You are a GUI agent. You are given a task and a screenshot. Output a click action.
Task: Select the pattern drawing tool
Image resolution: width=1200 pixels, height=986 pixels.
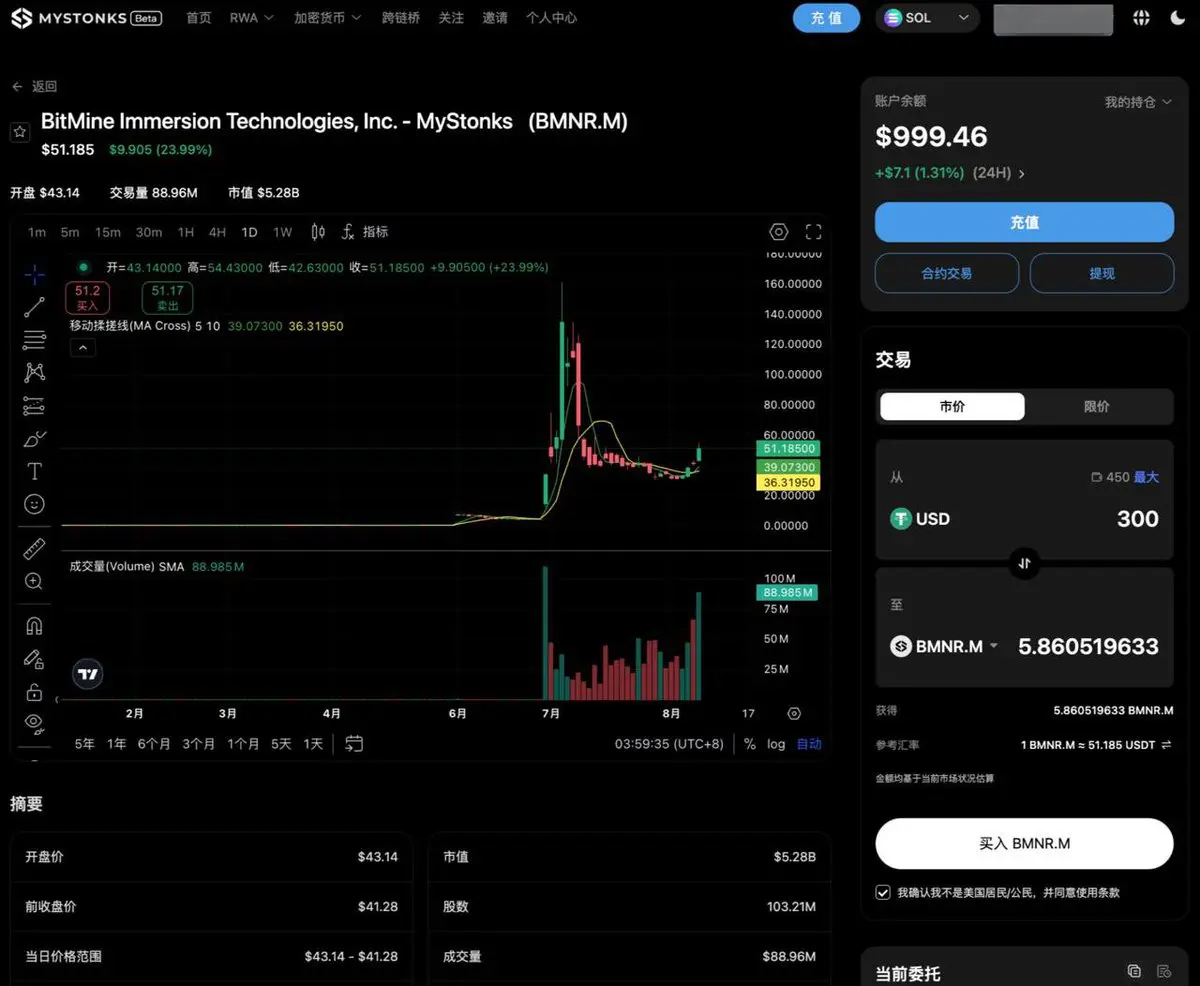coord(34,373)
